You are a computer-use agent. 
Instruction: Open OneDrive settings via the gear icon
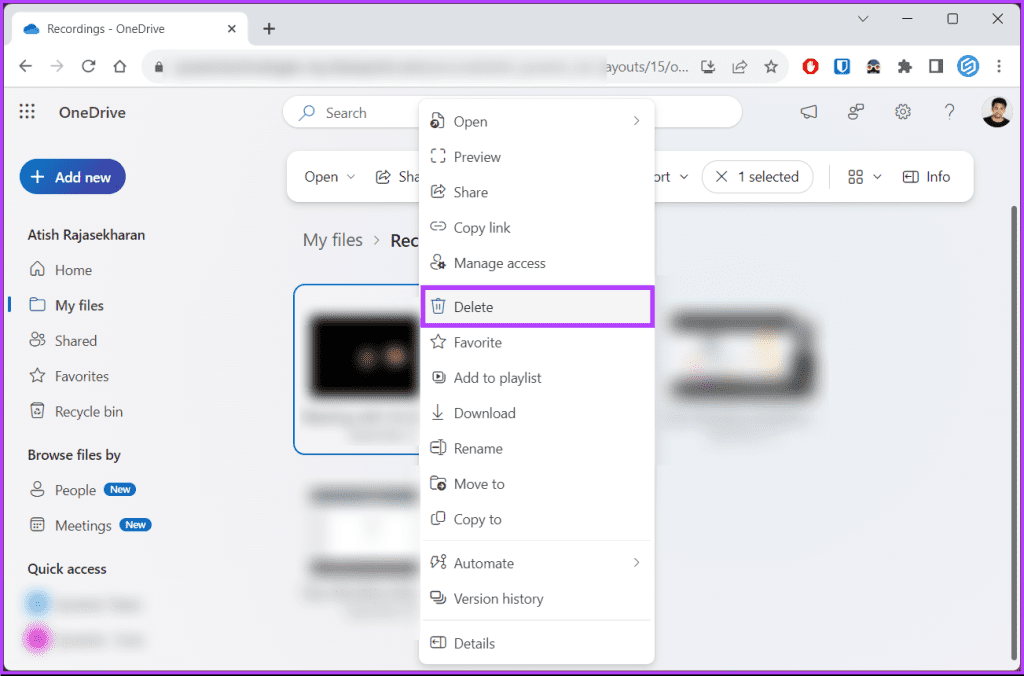click(x=903, y=111)
